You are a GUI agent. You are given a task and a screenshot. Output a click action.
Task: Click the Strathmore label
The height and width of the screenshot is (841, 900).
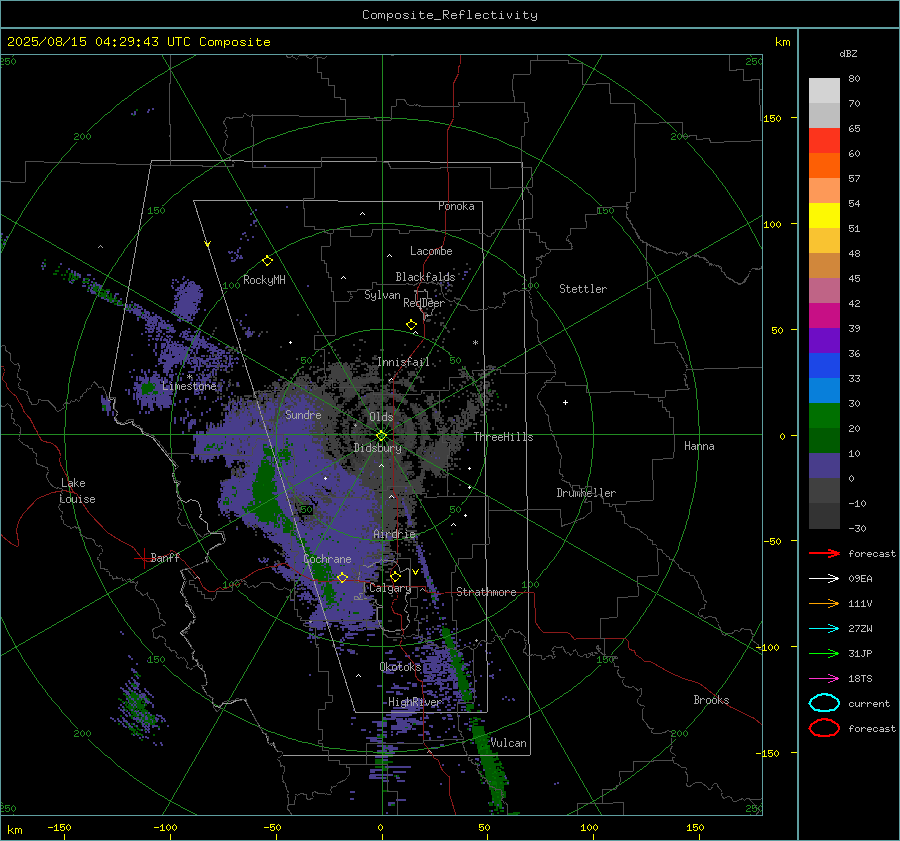(x=486, y=592)
